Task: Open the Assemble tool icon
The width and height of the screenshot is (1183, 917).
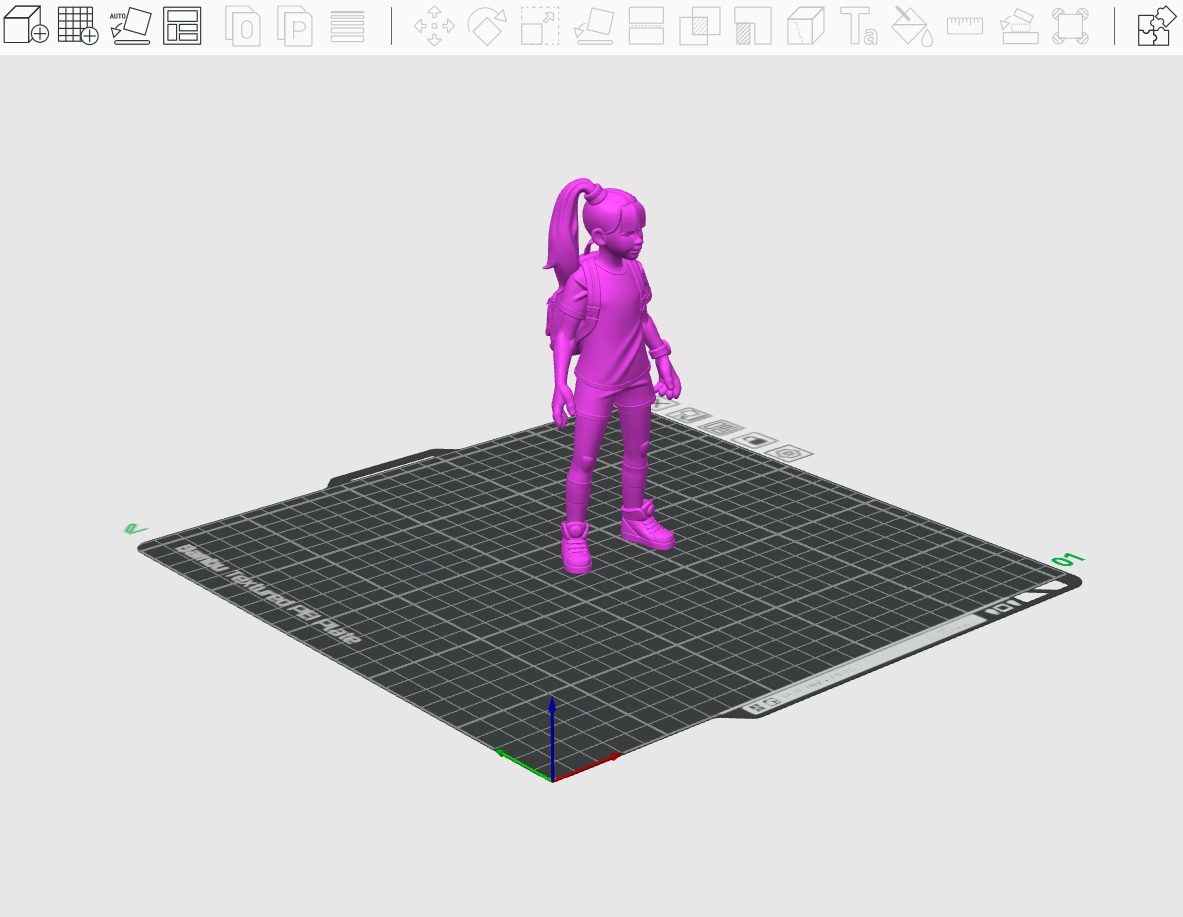Action: point(1019,25)
